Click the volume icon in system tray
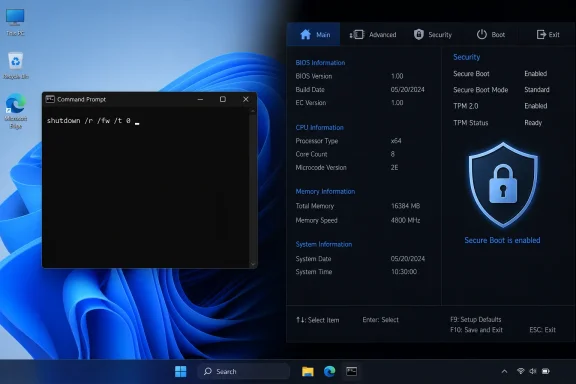576x384 pixels. pyautogui.click(x=533, y=371)
